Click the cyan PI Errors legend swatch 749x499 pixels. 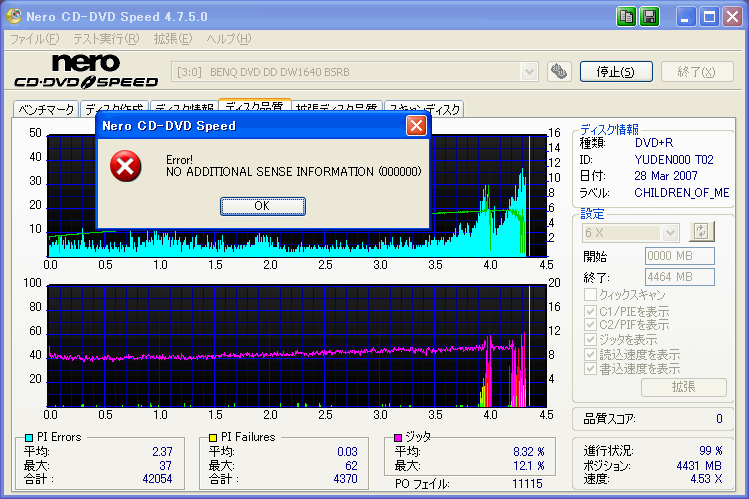click(x=29, y=437)
